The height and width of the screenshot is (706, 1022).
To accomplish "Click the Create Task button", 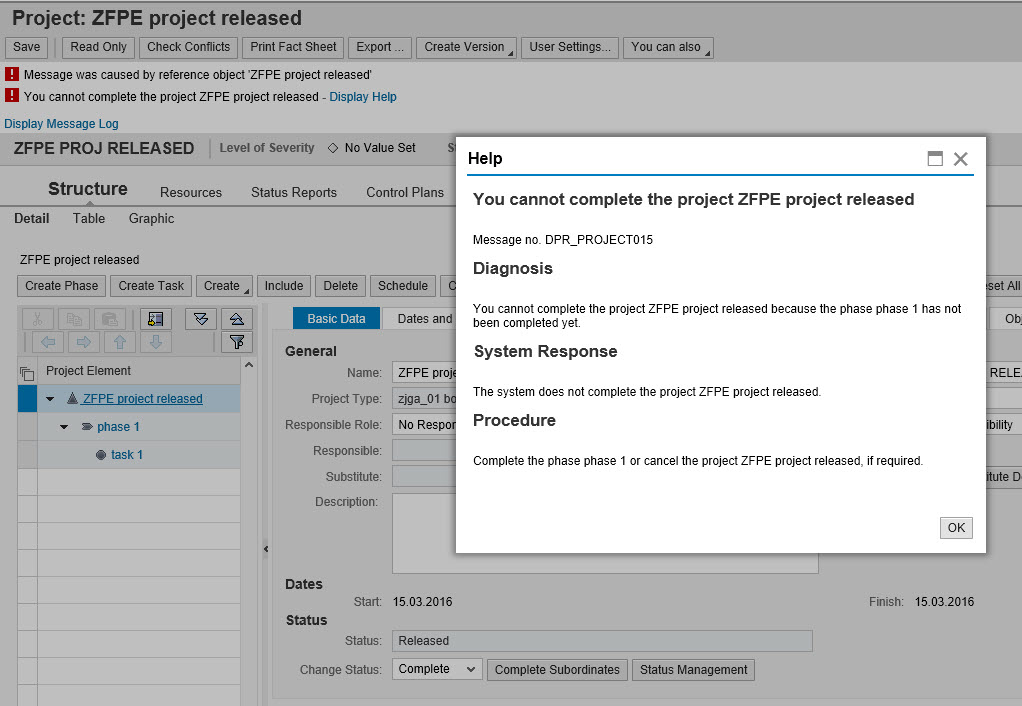I will 151,286.
